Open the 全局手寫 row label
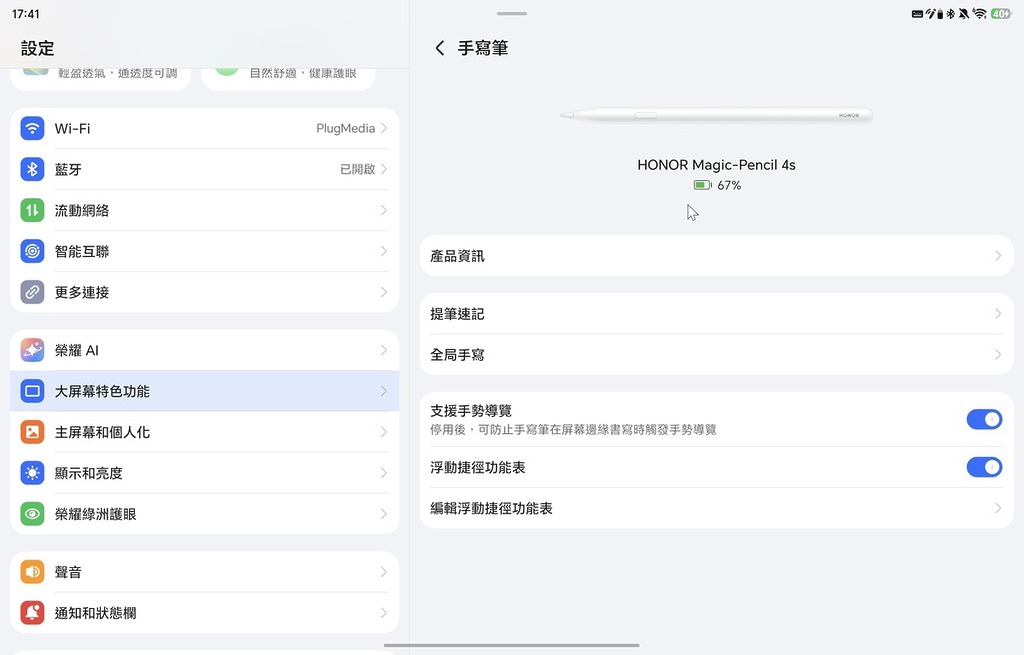The width and height of the screenshot is (1024, 655). pos(457,355)
